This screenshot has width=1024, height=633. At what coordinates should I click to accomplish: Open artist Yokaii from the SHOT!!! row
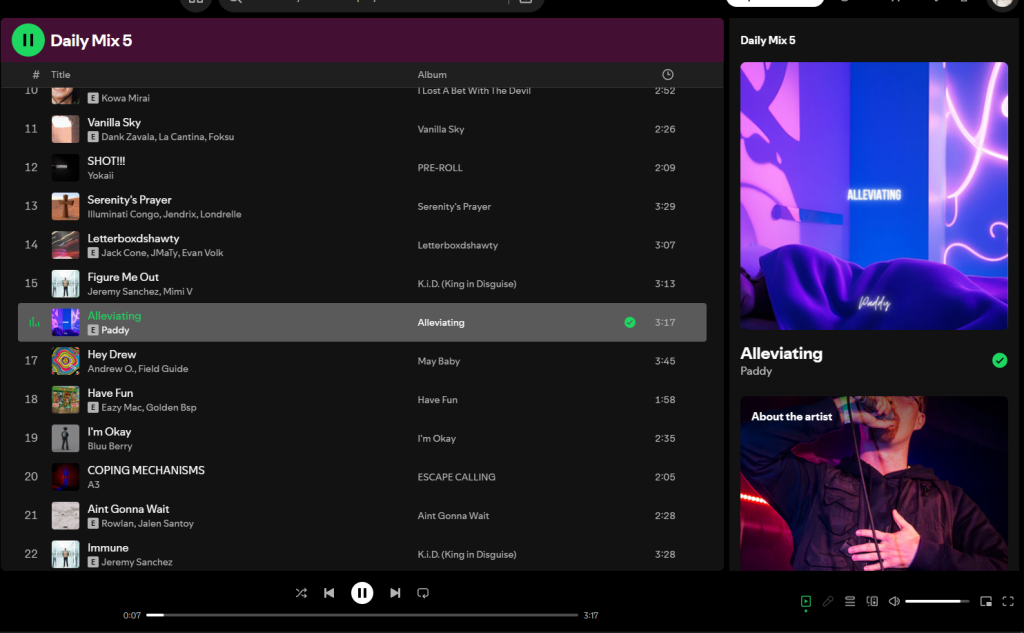point(101,176)
